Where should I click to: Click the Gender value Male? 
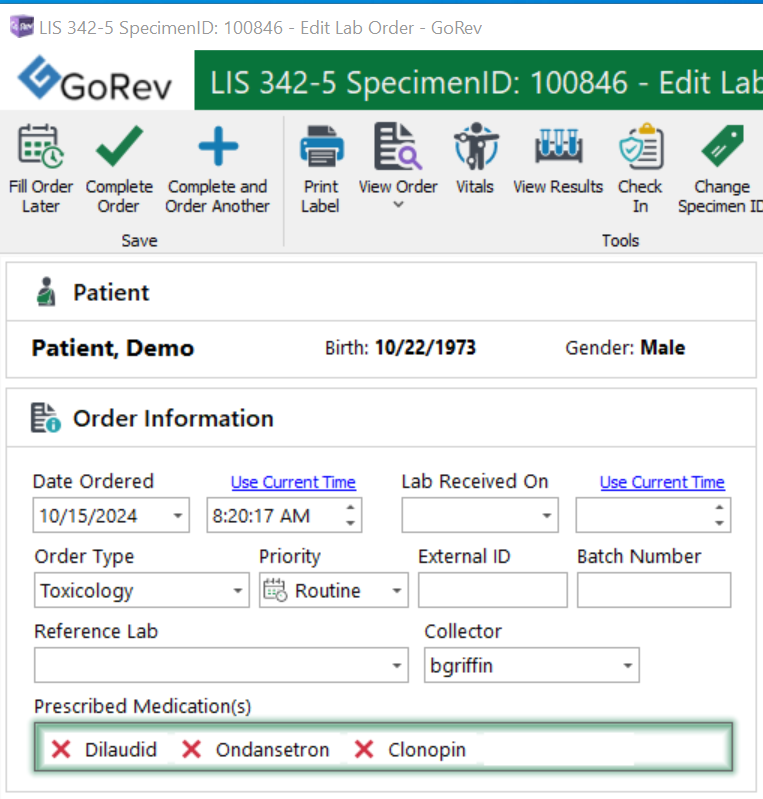point(663,348)
